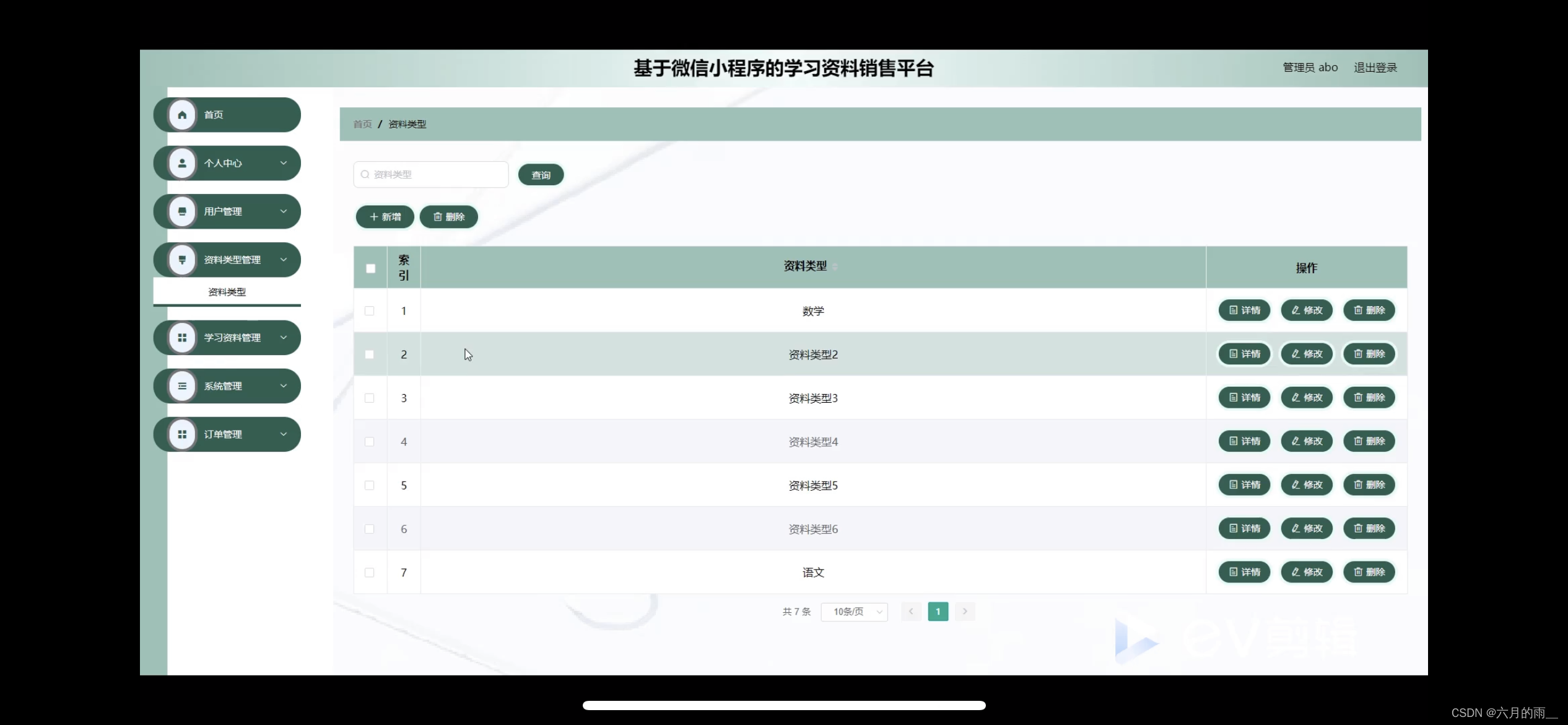Viewport: 1568px width, 725px height.
Task: Check the checkbox for row 数学
Action: tap(370, 310)
